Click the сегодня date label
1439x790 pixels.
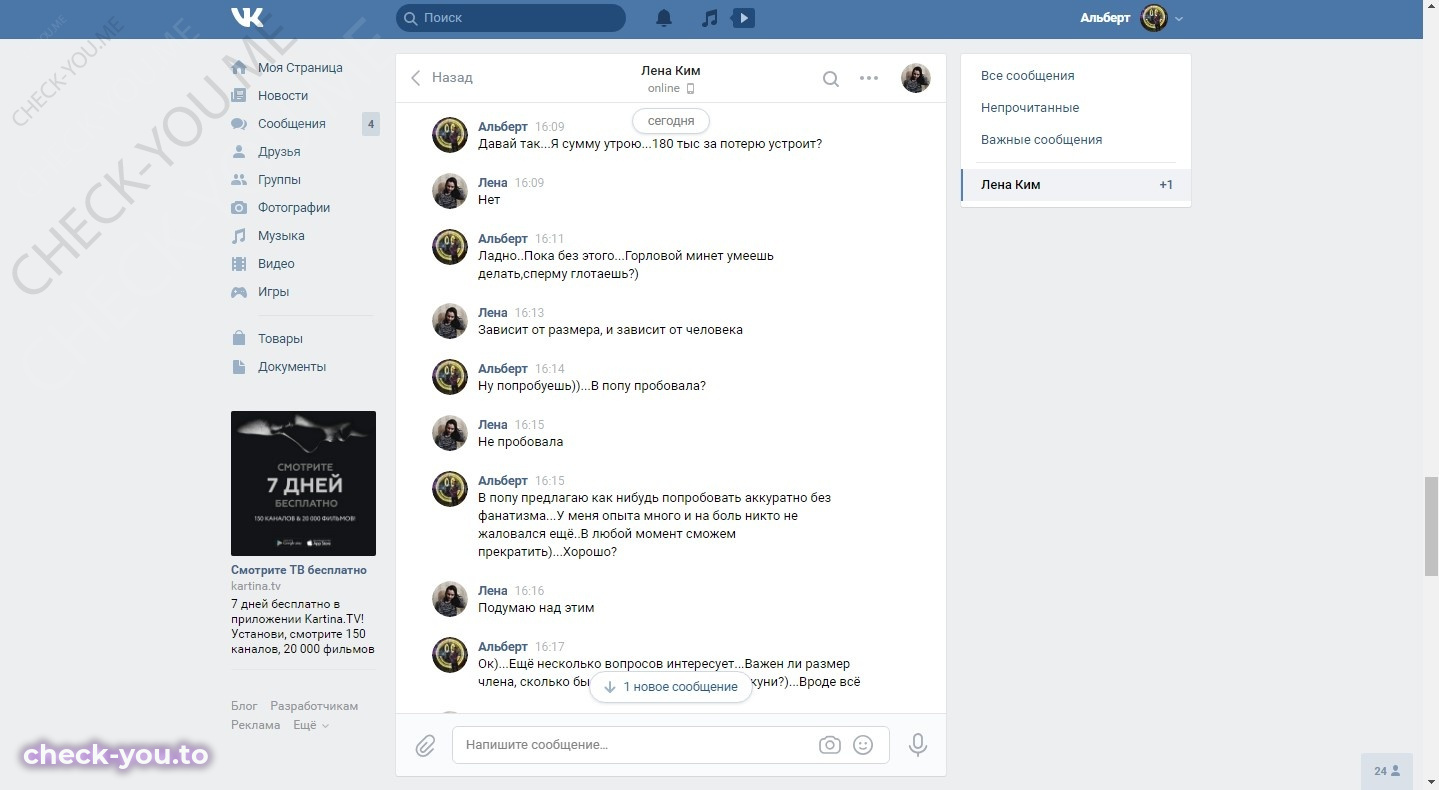[x=671, y=120]
